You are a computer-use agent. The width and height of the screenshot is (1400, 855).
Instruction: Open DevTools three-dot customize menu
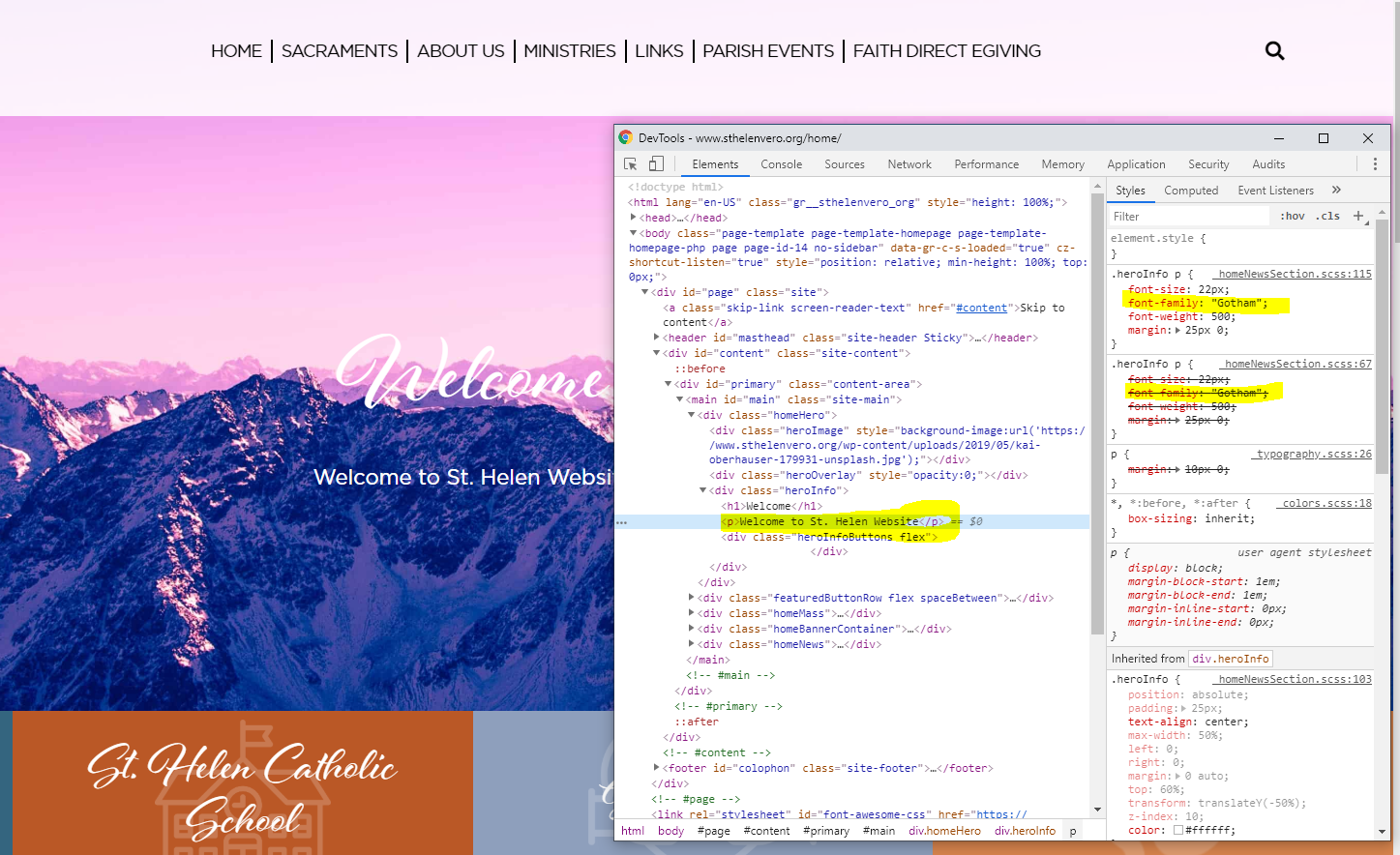tap(1375, 164)
